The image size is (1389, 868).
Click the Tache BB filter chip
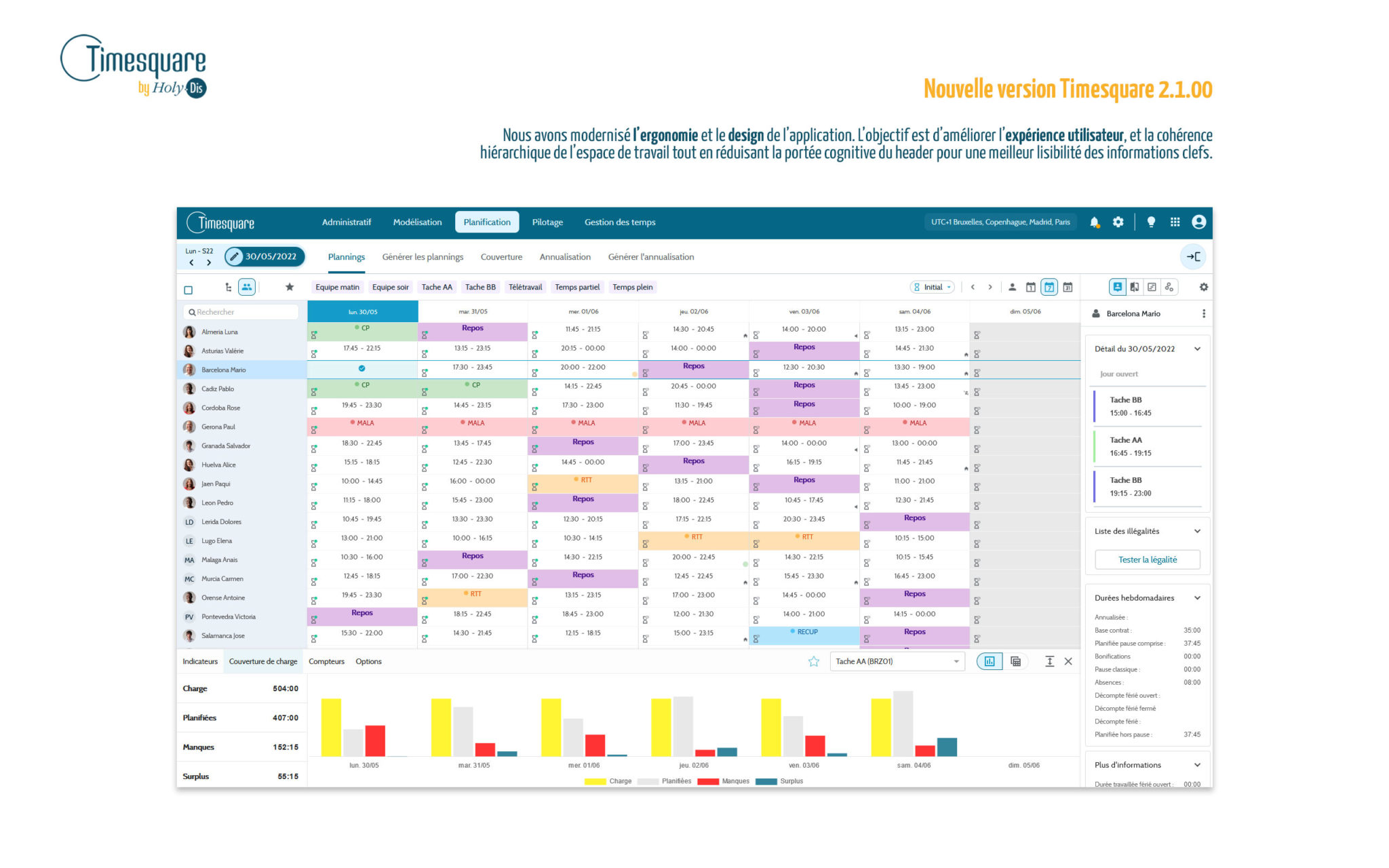pos(480,287)
